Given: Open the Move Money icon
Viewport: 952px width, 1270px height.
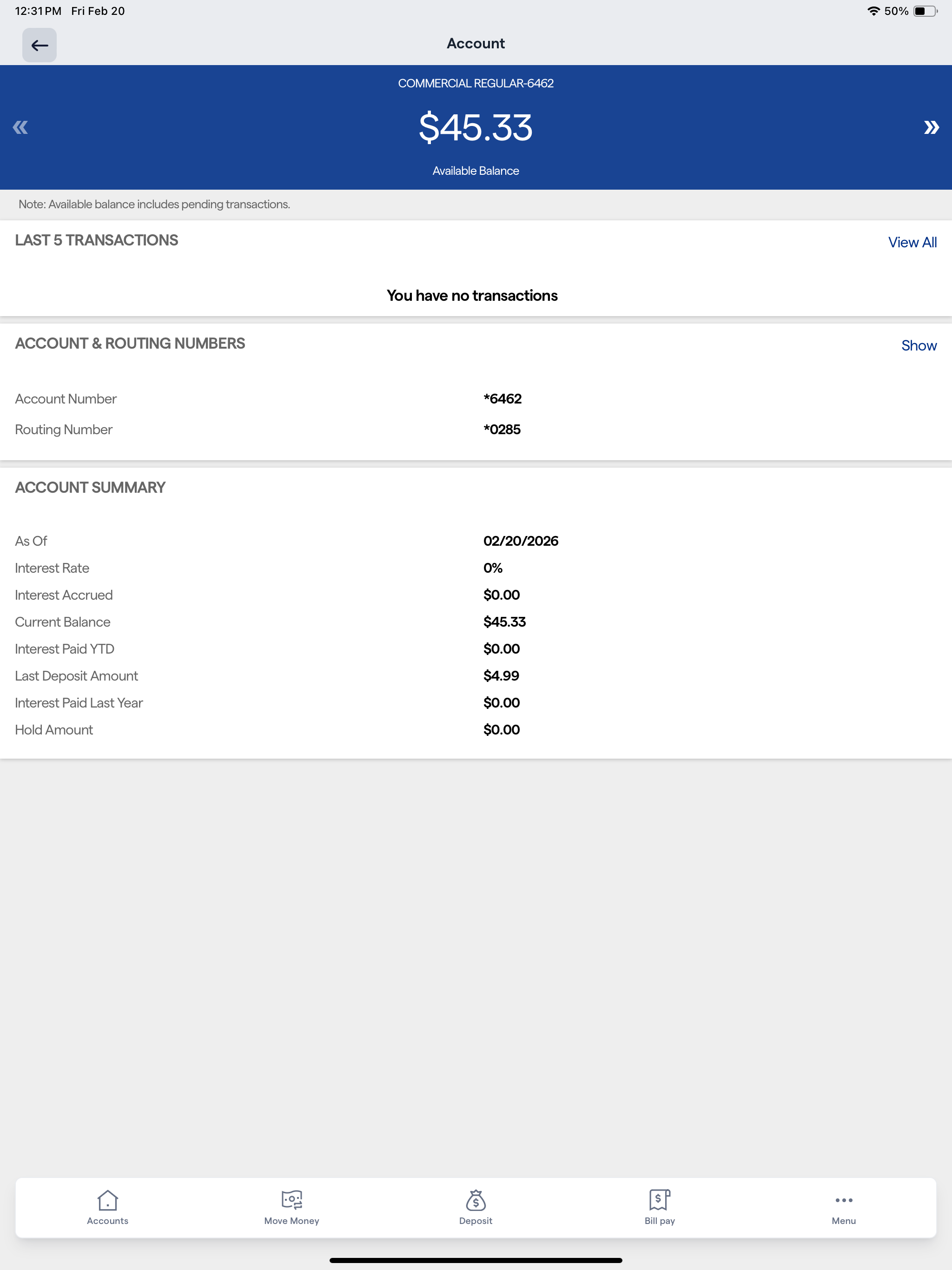Looking at the screenshot, I should [x=291, y=1199].
